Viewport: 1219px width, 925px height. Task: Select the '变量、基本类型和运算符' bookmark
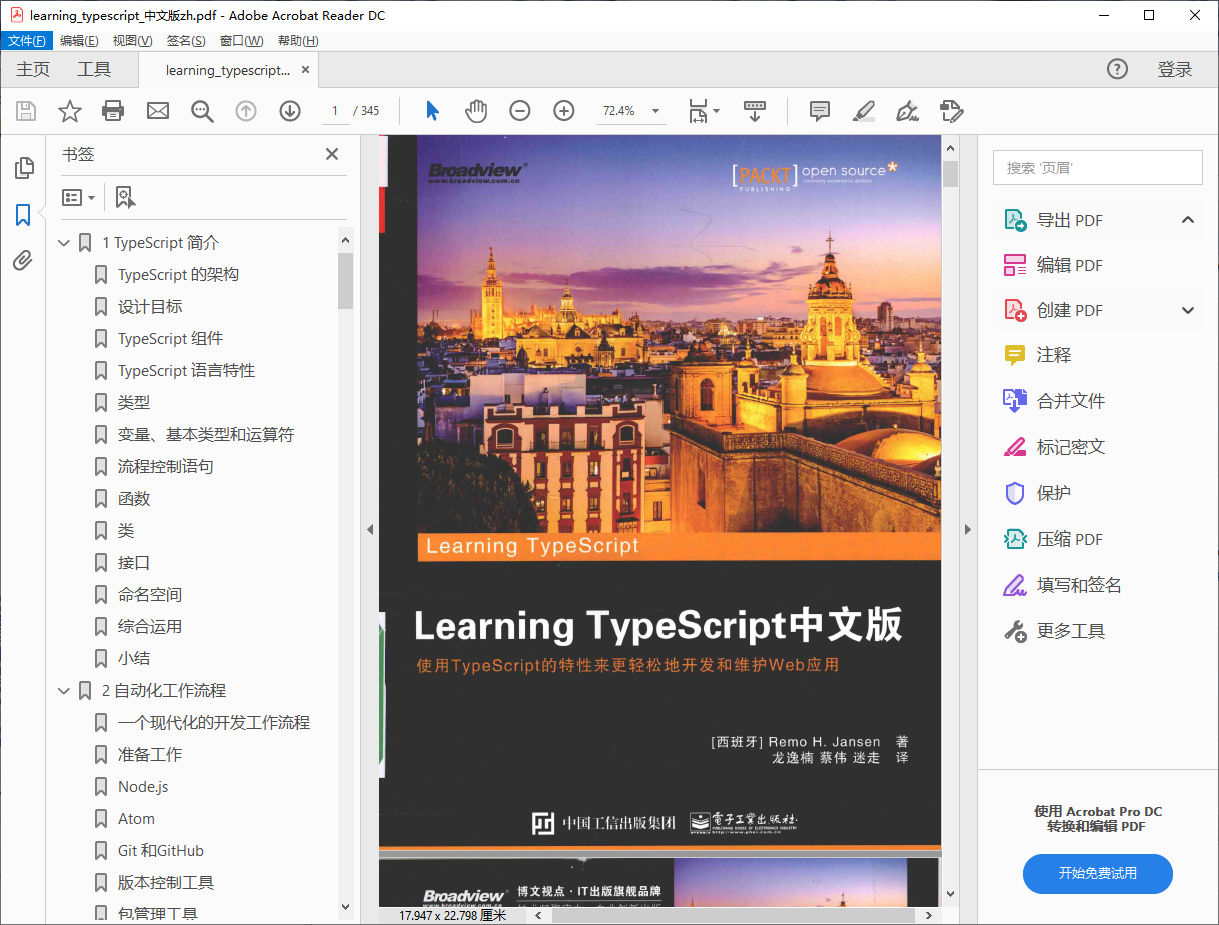coord(206,435)
